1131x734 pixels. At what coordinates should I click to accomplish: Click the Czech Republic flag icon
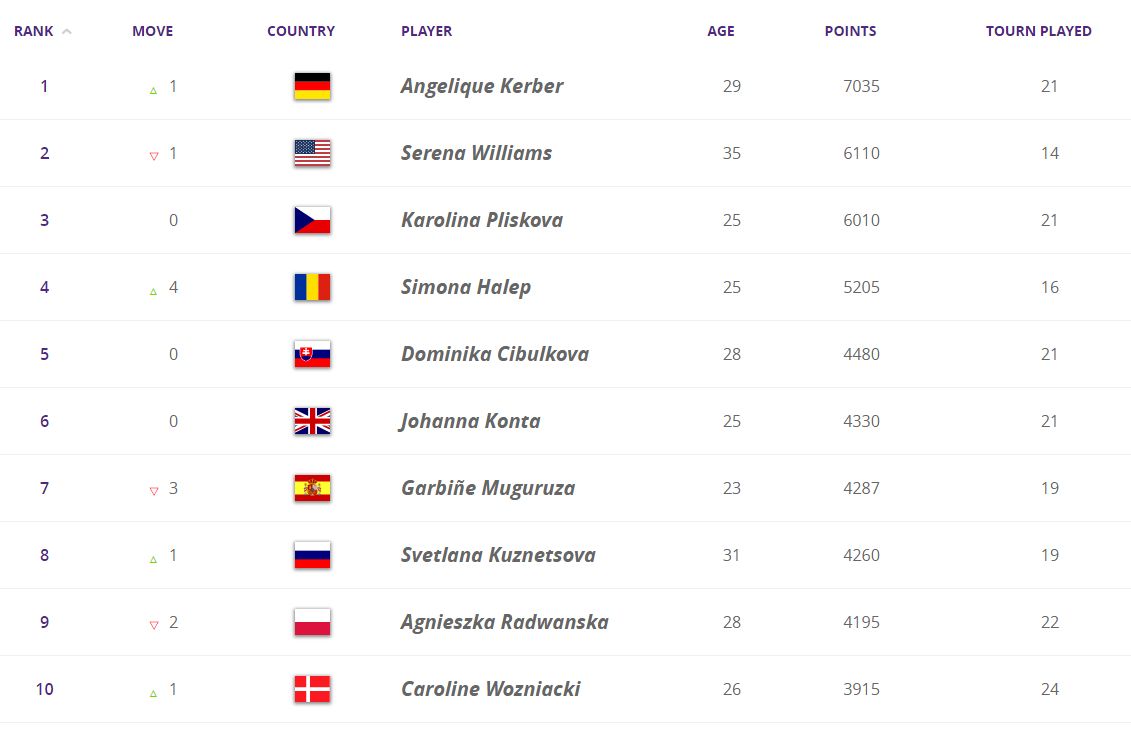(x=312, y=220)
